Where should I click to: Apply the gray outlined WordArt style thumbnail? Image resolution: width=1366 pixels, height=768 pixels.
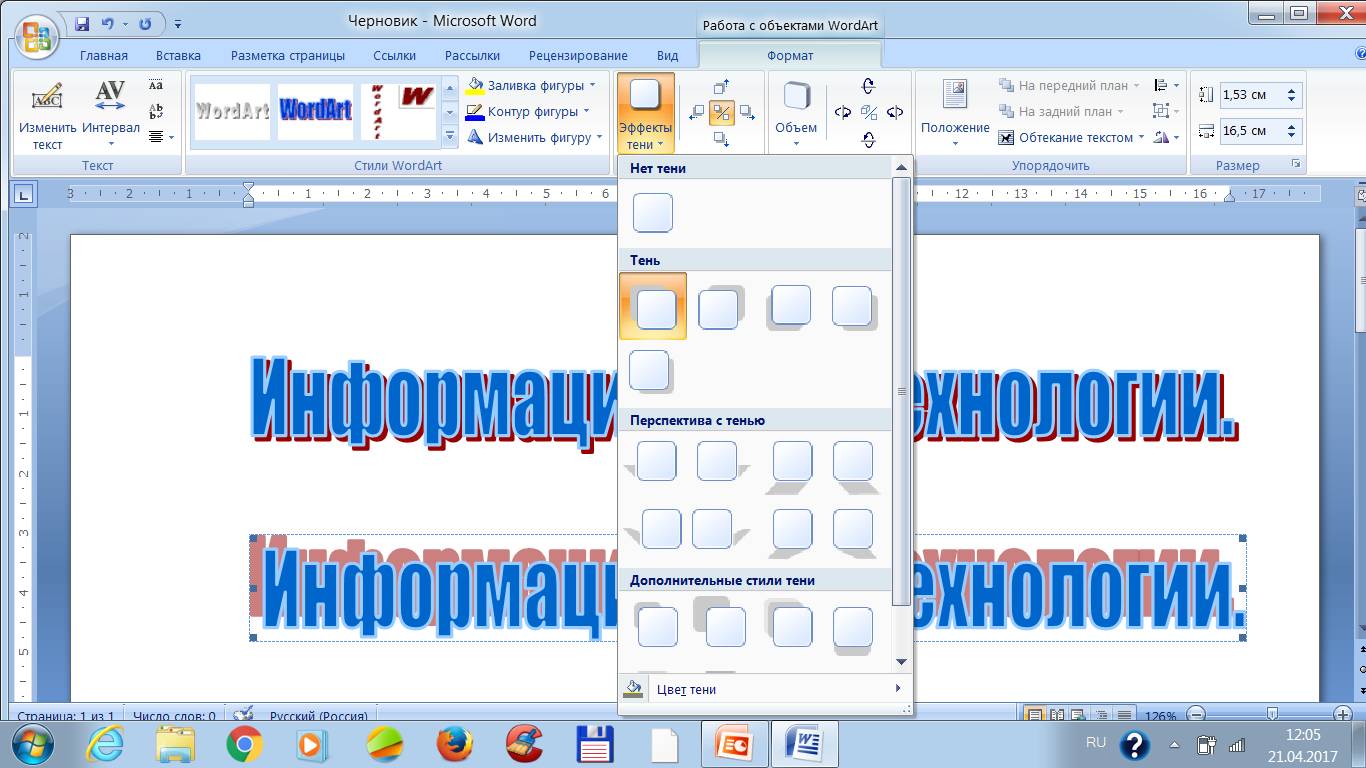click(x=232, y=111)
